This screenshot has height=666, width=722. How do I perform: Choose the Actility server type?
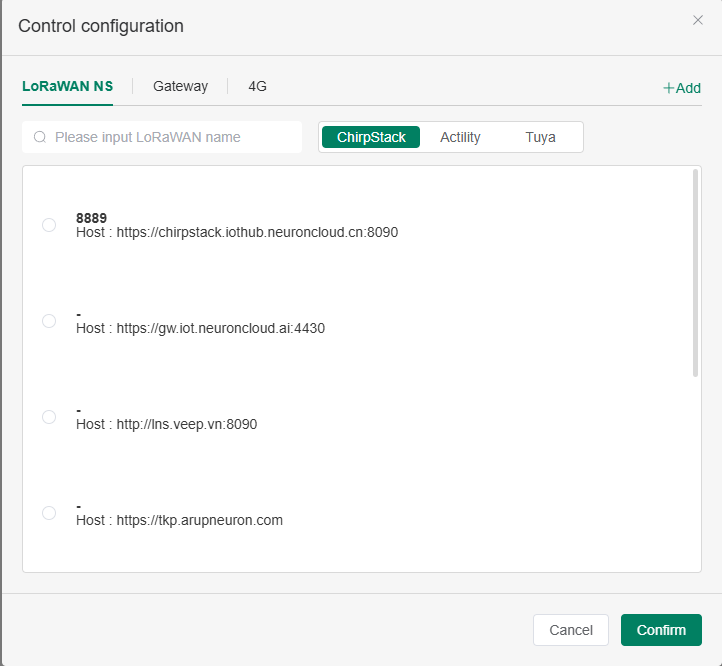[460, 137]
